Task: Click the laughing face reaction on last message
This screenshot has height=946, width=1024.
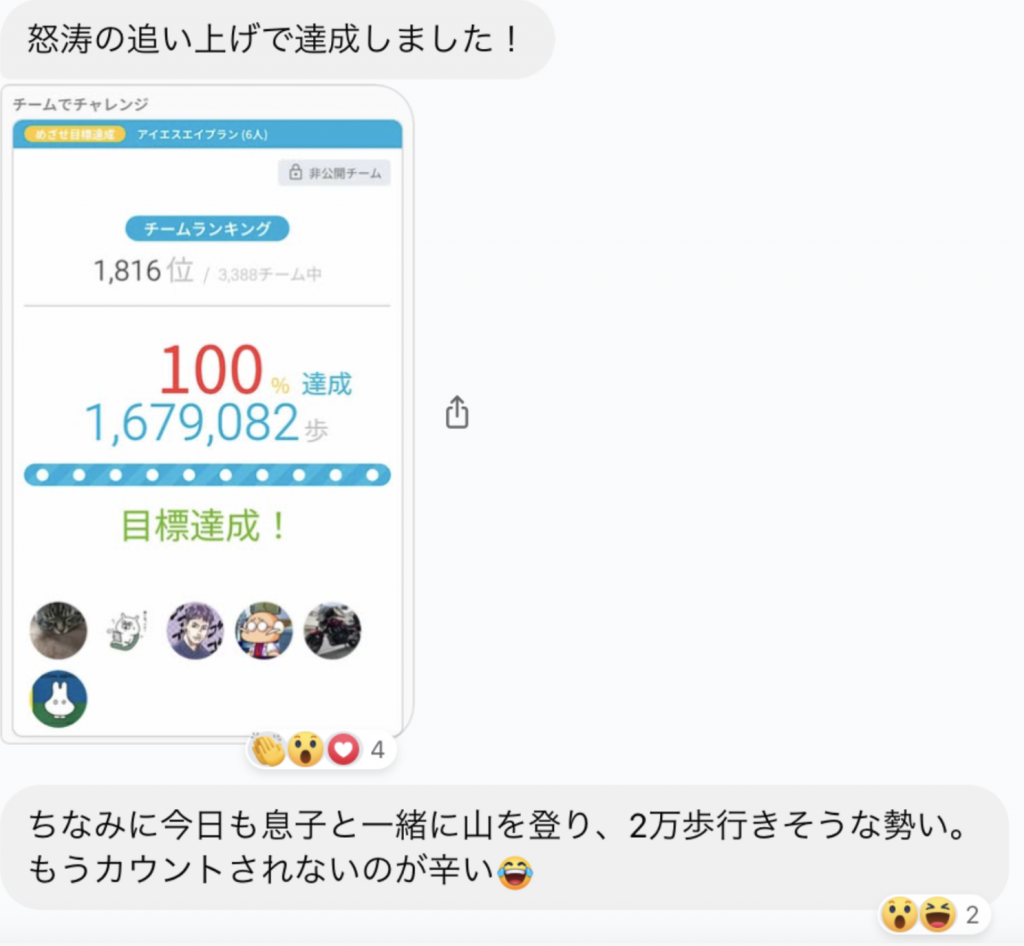Action: click(938, 914)
